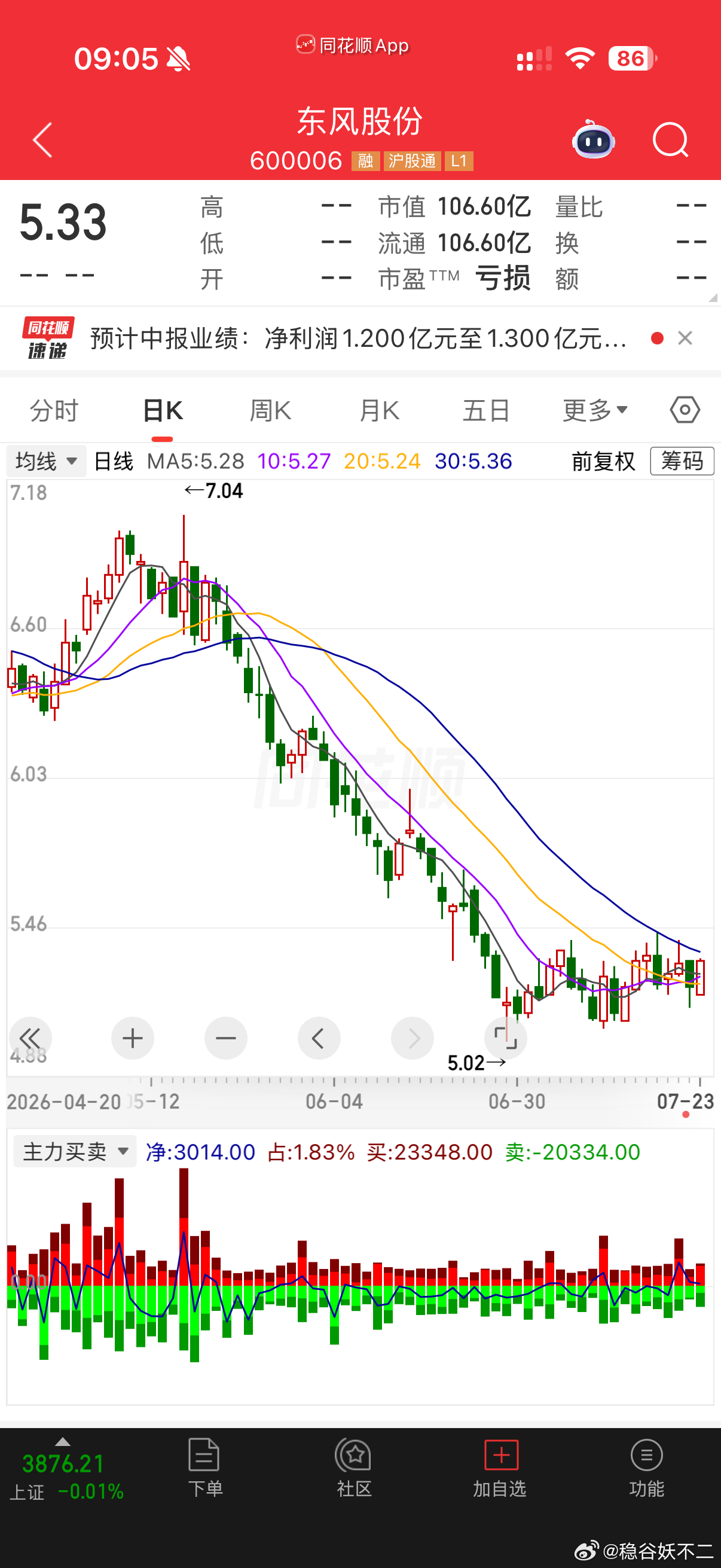Open the 上证 3876.21 index quote

coord(66,1476)
